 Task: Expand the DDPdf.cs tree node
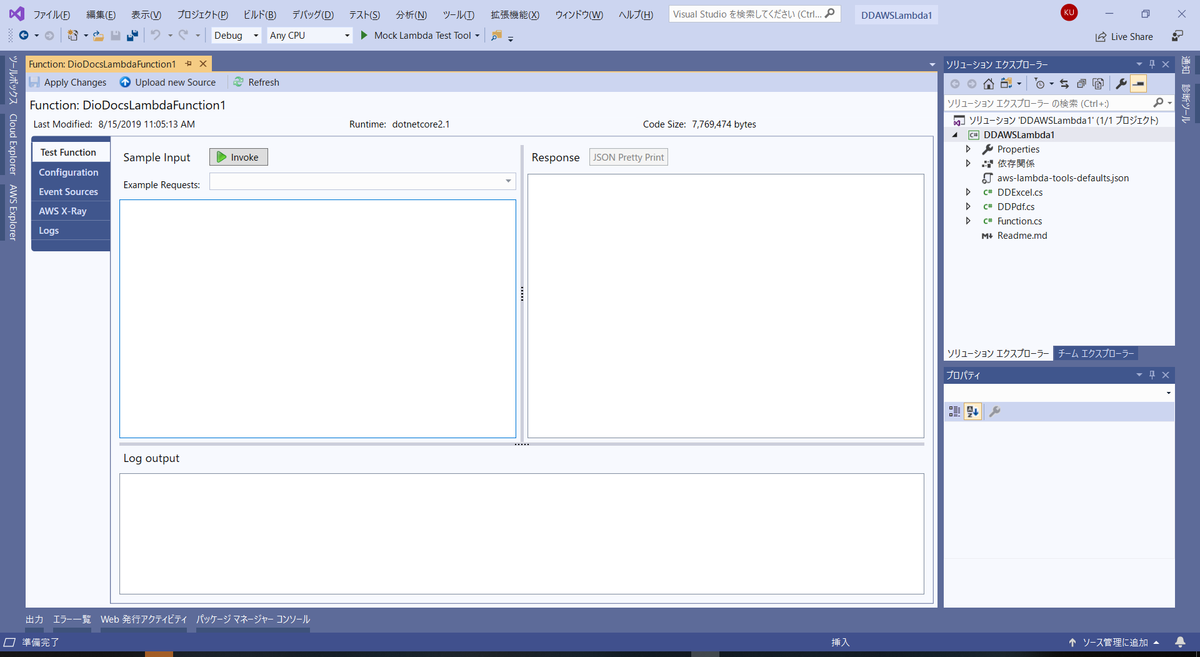[968, 207]
